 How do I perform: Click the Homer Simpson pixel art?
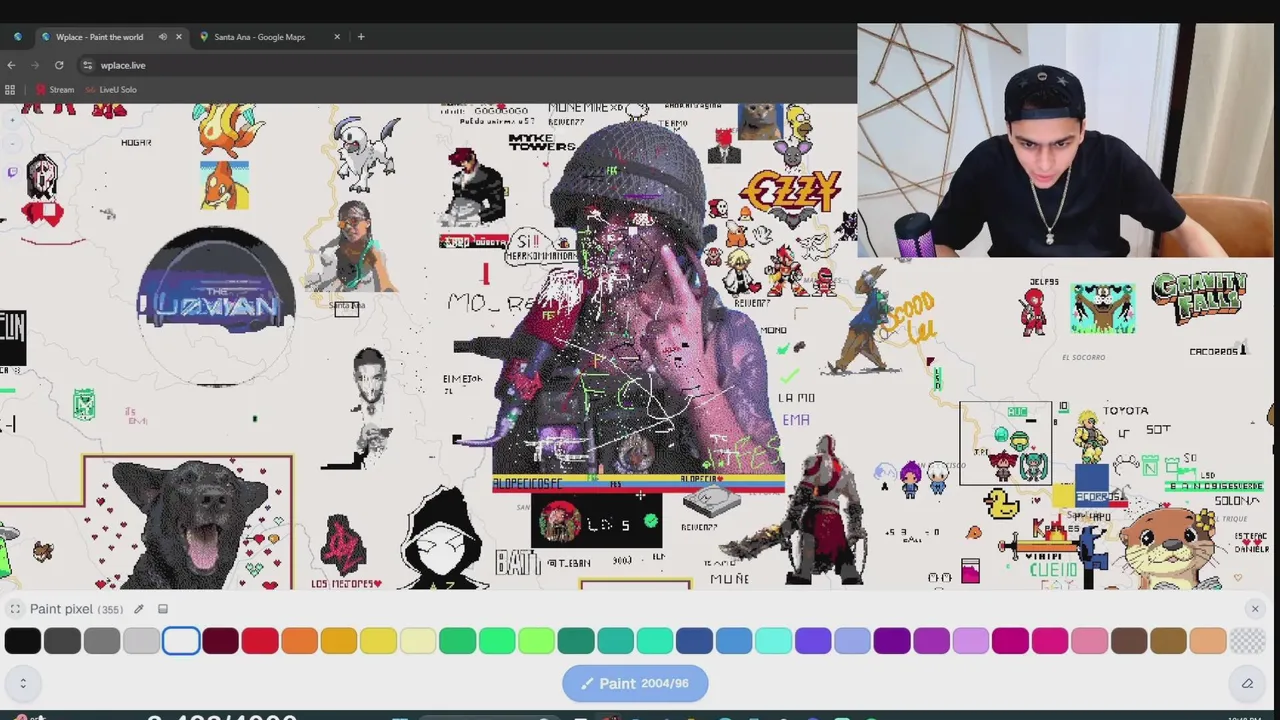click(797, 124)
